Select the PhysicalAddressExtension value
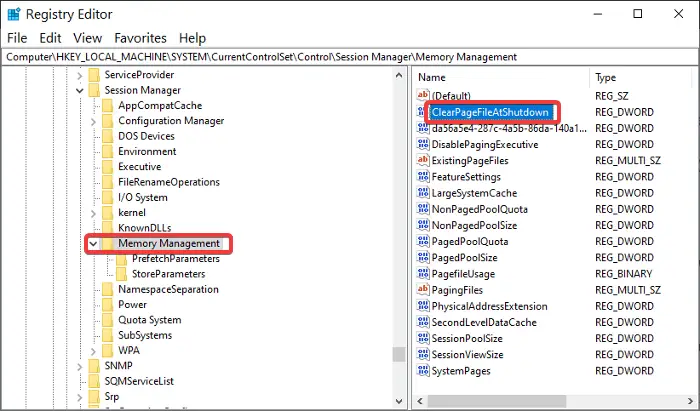The image size is (700, 411). coord(489,306)
